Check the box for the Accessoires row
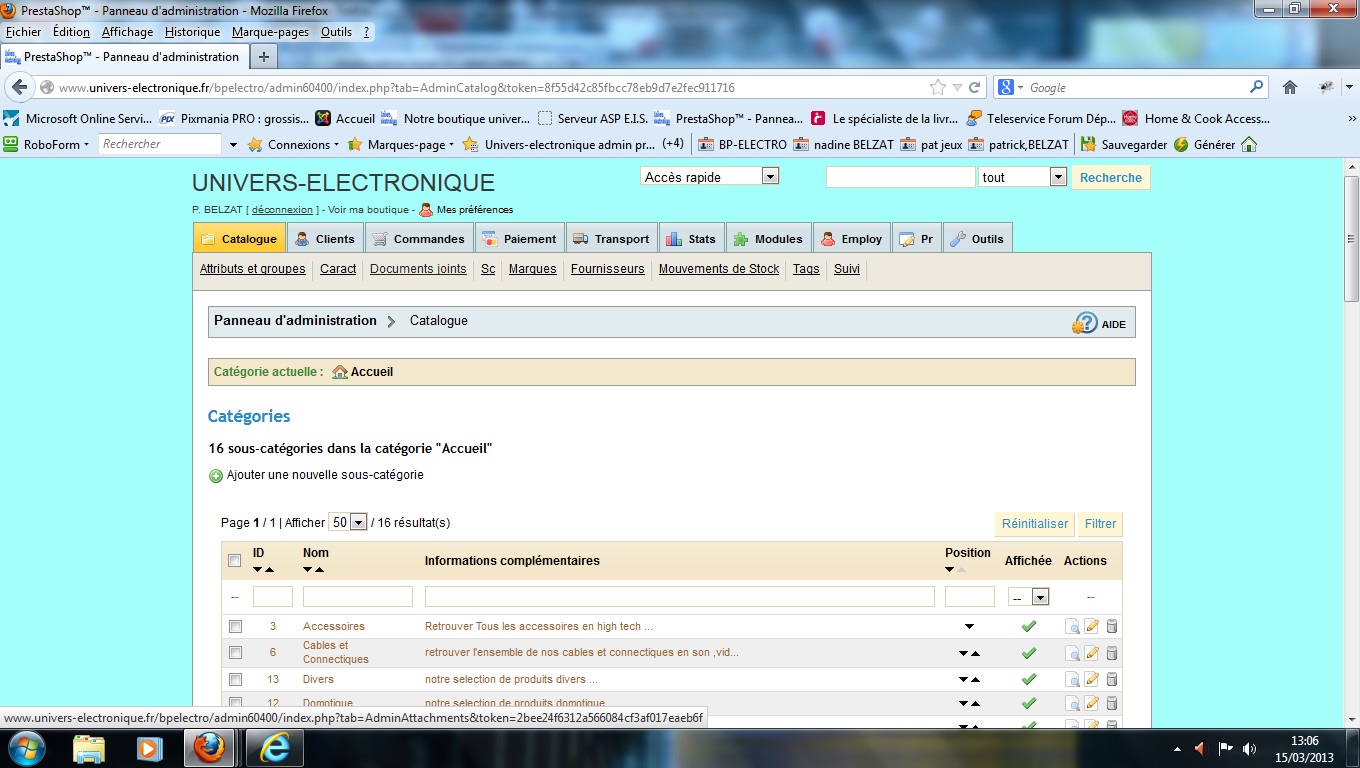Viewport: 1360px width, 768px height. click(x=235, y=627)
